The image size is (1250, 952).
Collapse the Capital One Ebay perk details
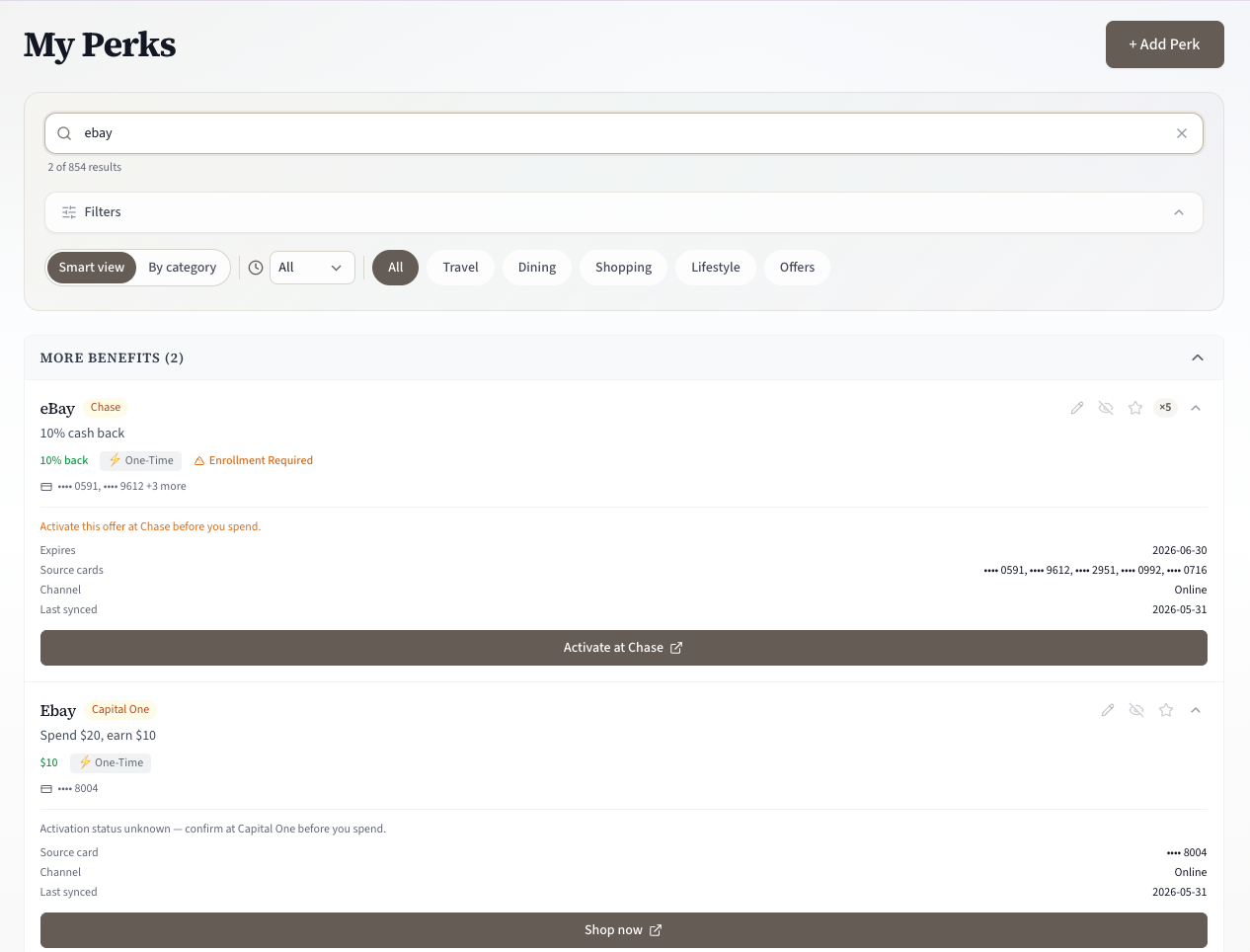(x=1196, y=710)
